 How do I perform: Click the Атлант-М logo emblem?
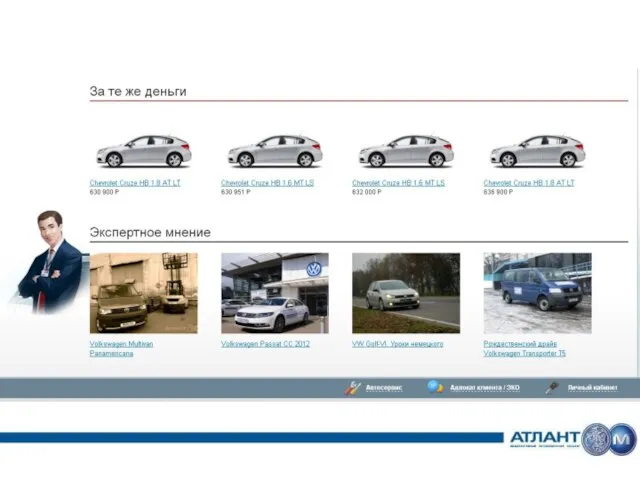pyautogui.click(x=608, y=438)
